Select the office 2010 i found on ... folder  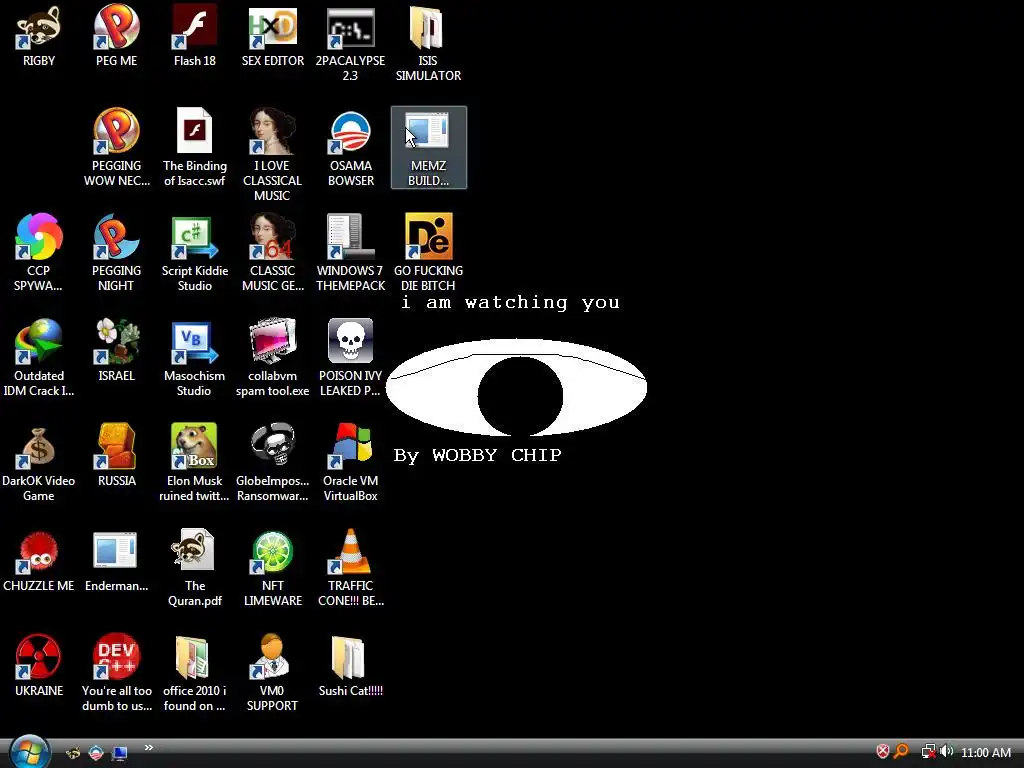(195, 673)
